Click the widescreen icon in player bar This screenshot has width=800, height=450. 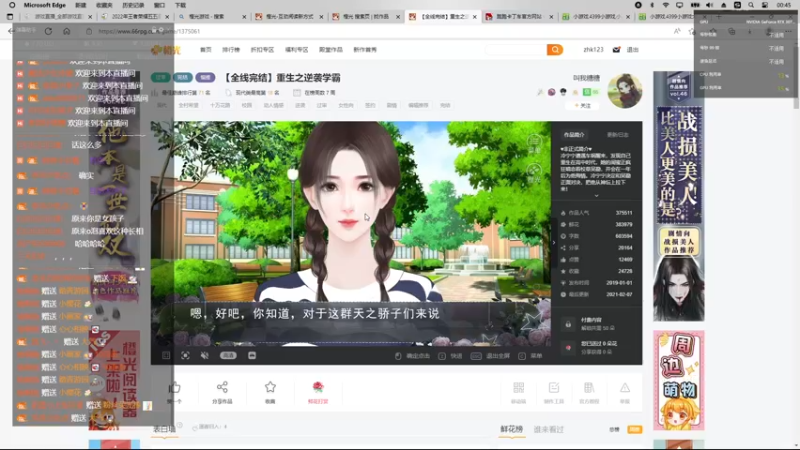click(252, 356)
